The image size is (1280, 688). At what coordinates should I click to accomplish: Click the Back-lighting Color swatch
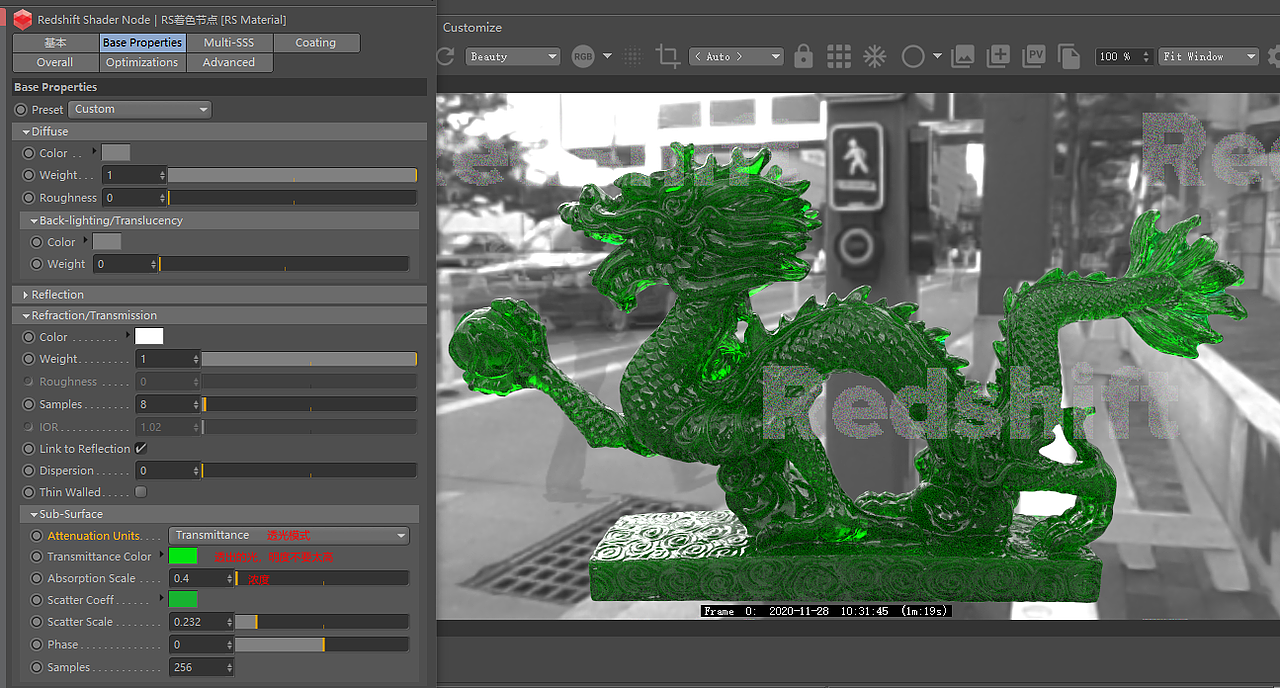click(x=107, y=242)
